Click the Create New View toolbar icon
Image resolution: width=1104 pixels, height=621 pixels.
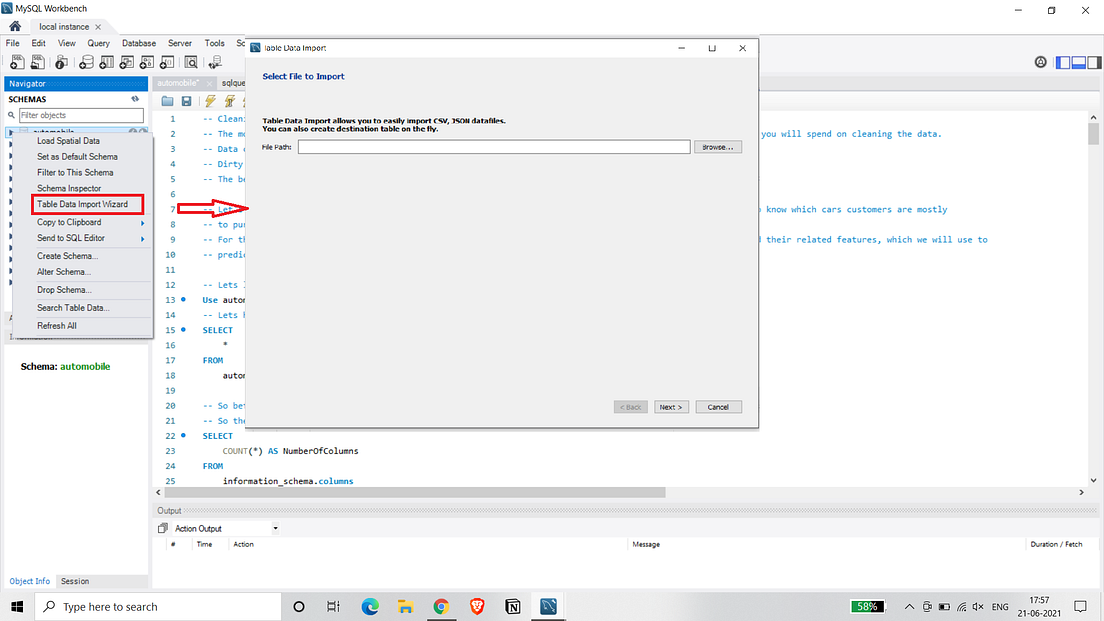[x=126, y=62]
